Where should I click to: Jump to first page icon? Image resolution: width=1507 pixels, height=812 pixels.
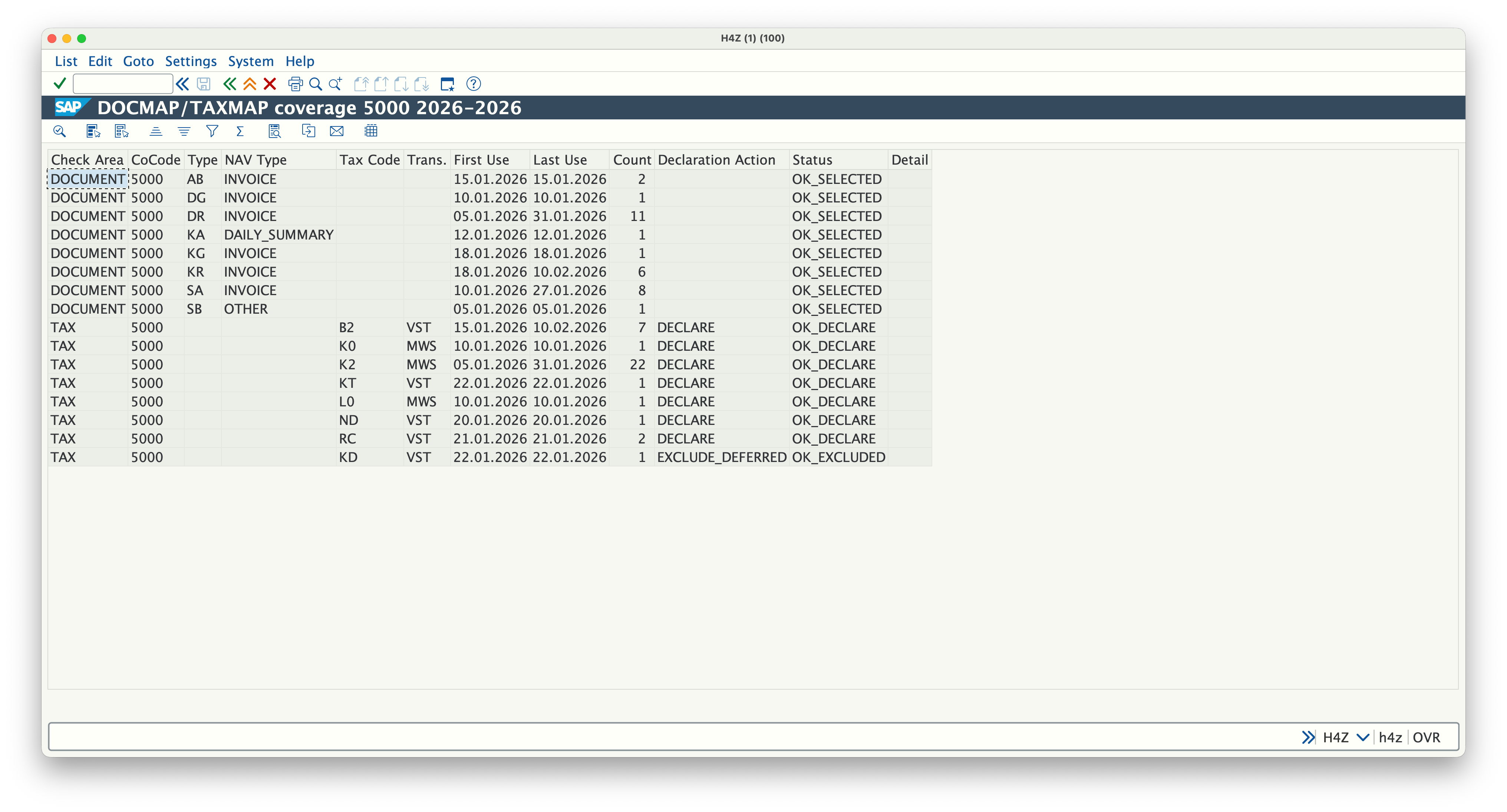click(x=361, y=84)
